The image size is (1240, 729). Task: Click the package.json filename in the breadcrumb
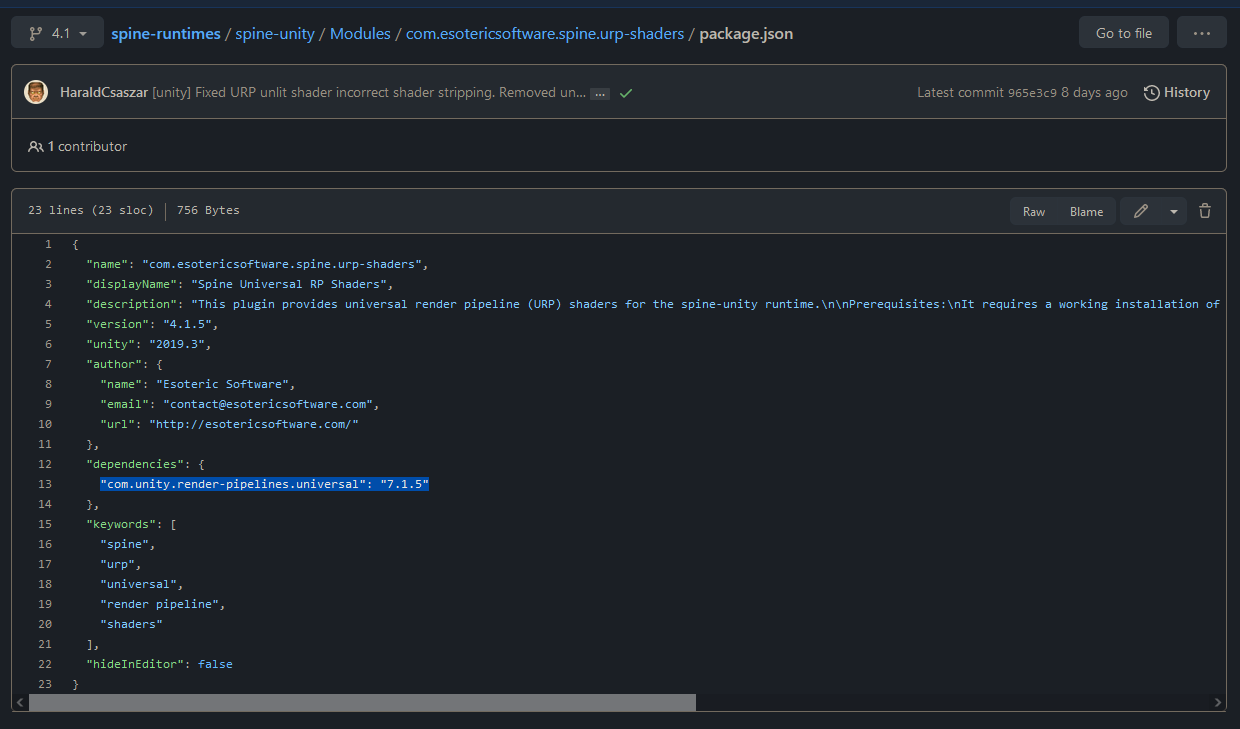(x=746, y=34)
